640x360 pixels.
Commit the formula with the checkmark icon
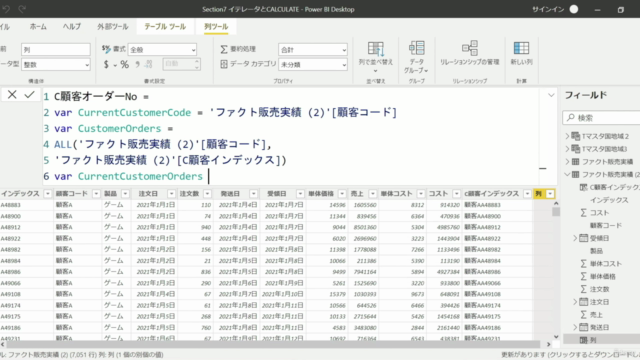coord(29,95)
